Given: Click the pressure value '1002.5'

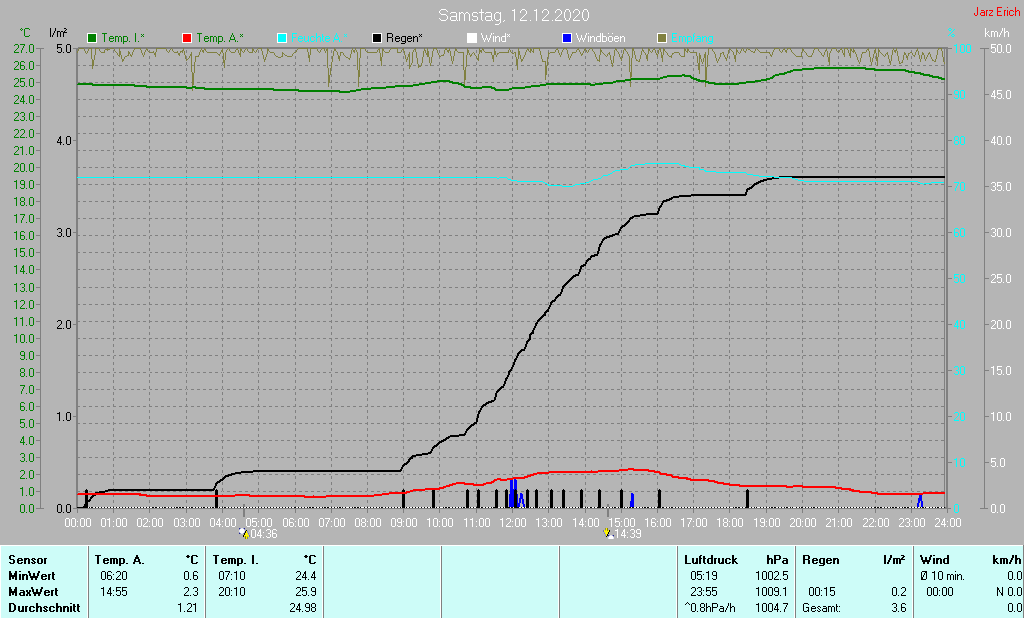Looking at the screenshot, I should (771, 576).
